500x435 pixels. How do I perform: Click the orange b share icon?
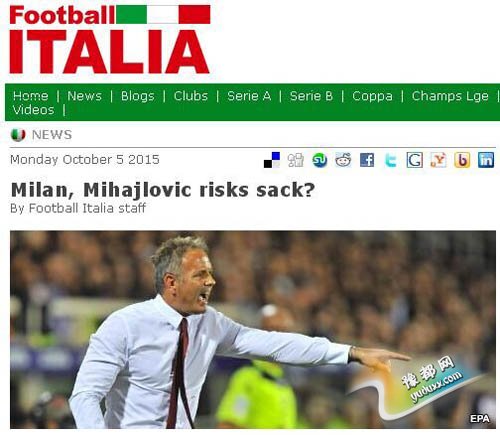(462, 160)
